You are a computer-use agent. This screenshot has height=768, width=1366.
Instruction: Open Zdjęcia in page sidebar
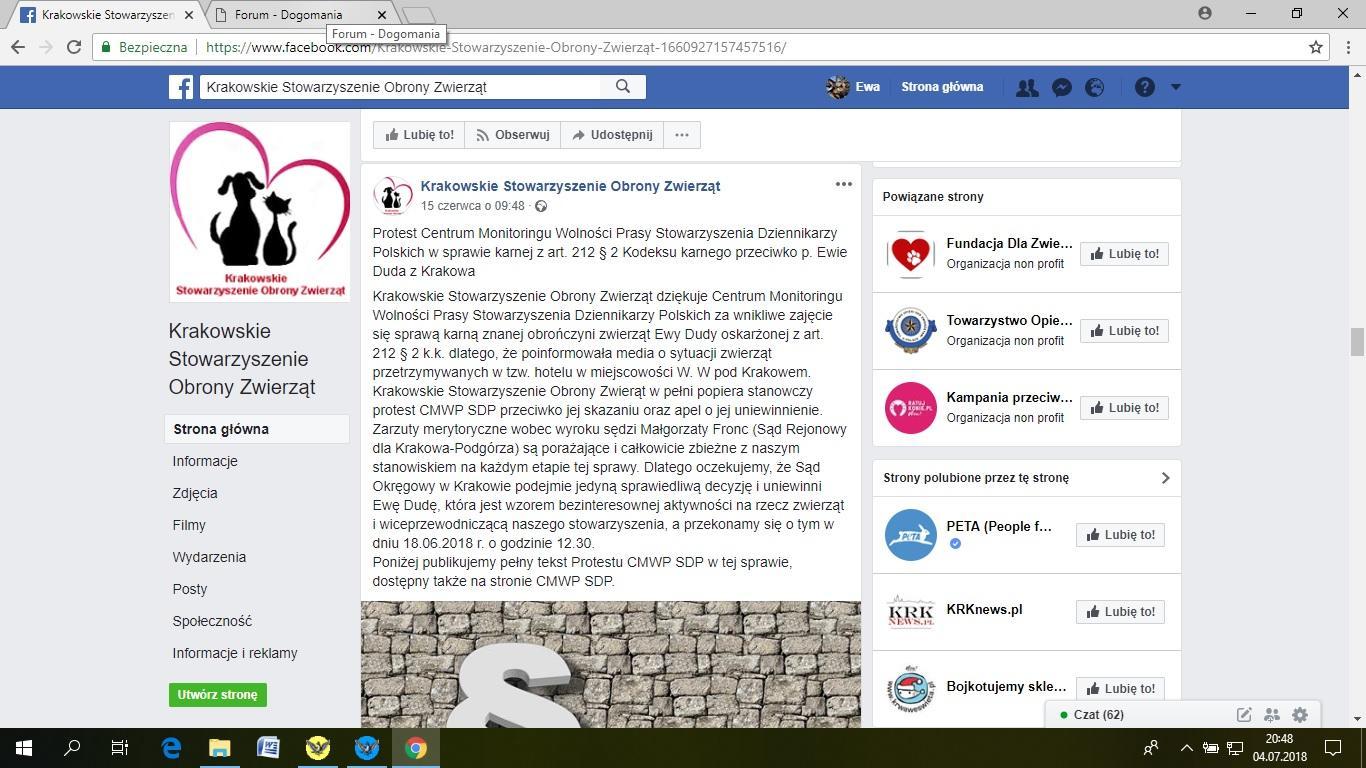pyautogui.click(x=195, y=493)
